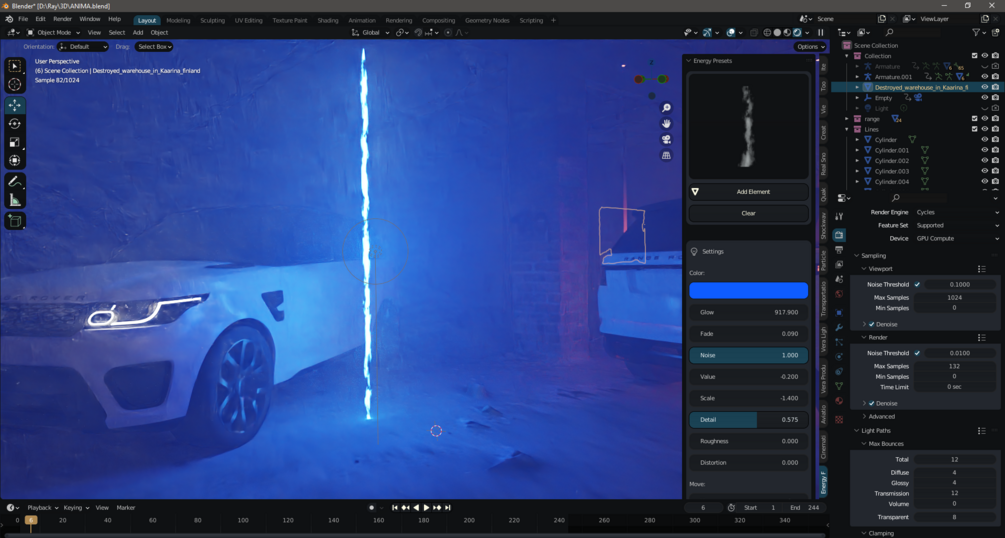Expand the range collection

pos(847,119)
